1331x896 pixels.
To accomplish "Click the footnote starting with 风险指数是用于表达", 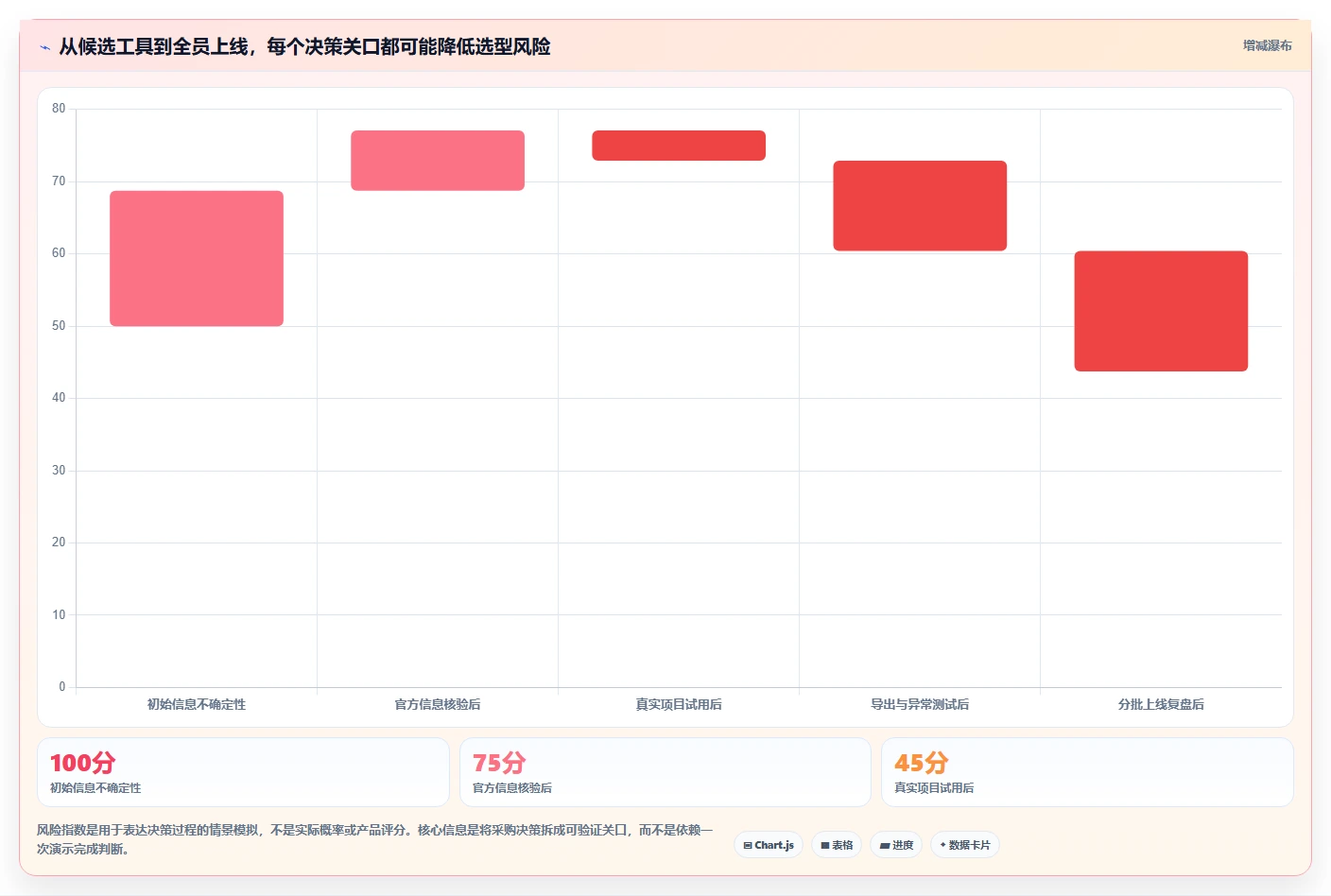I will 374,839.
